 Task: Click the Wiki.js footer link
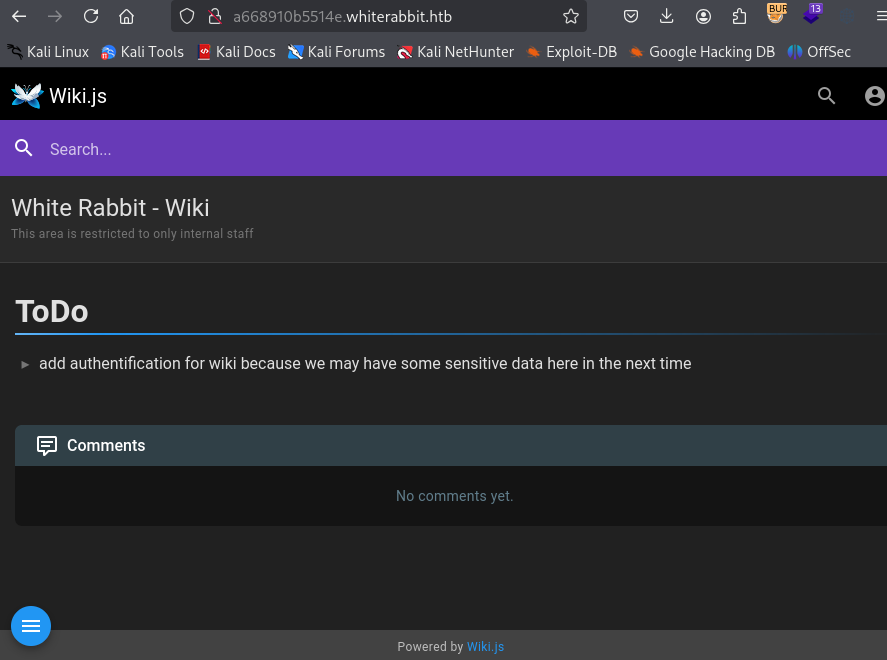(485, 647)
